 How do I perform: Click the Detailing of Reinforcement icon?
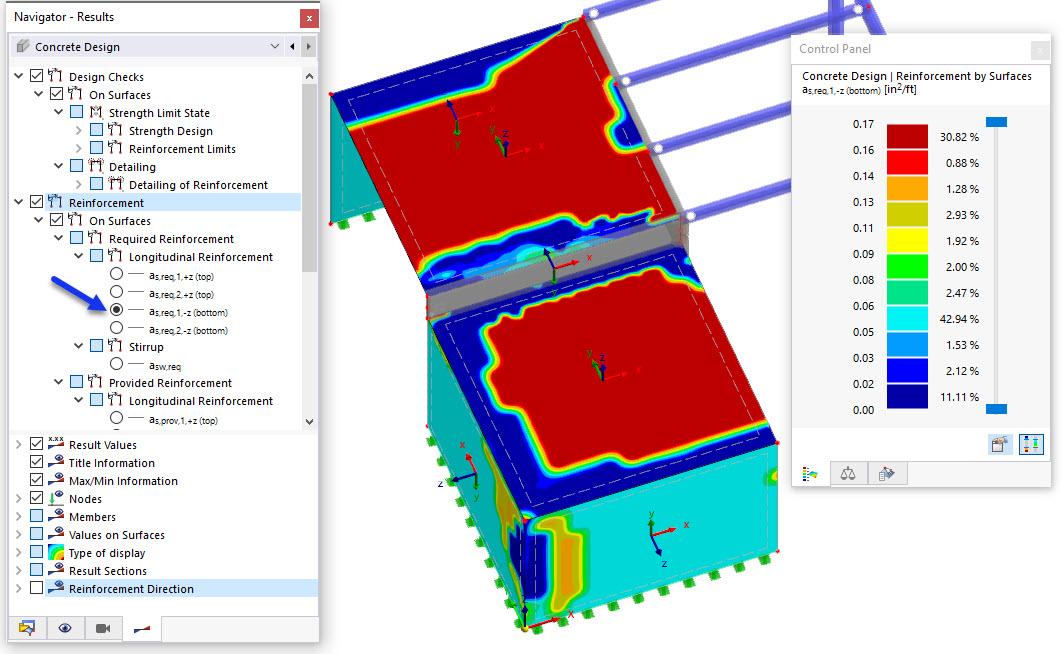pyautogui.click(x=116, y=184)
